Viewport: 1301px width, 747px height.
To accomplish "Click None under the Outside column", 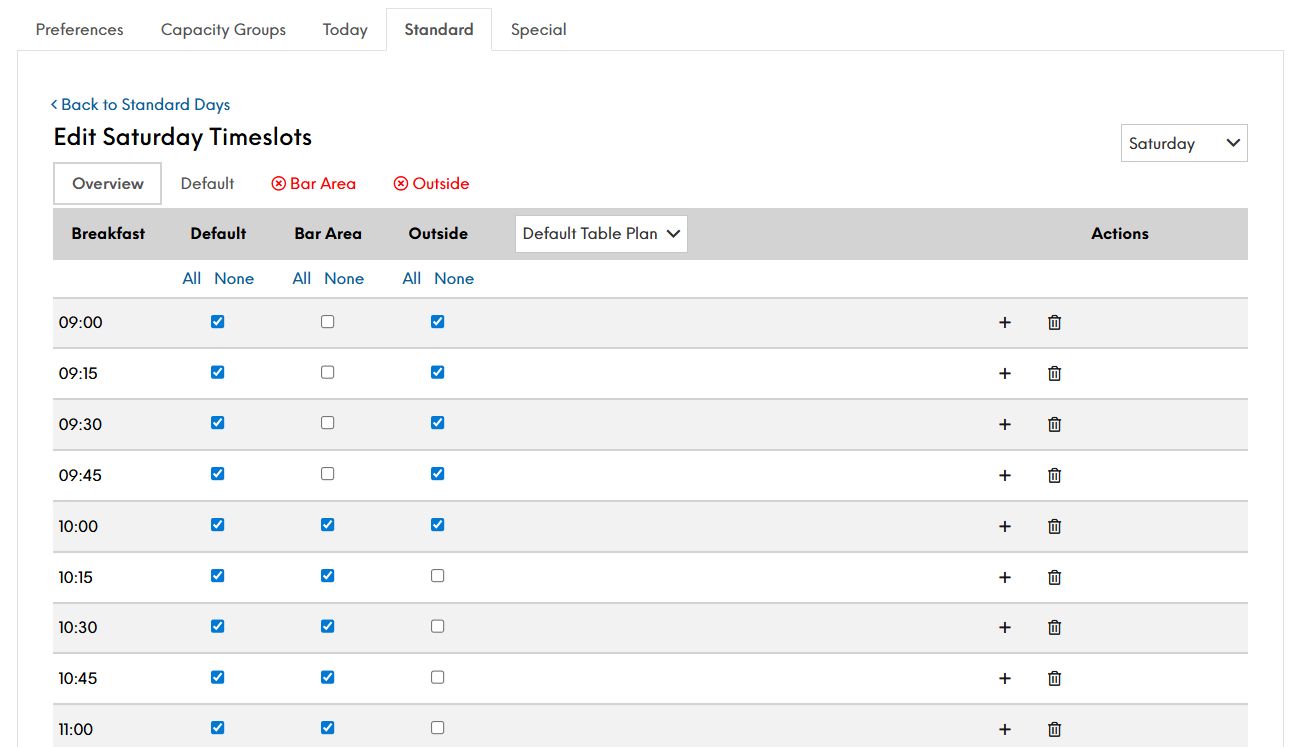I will click(454, 279).
